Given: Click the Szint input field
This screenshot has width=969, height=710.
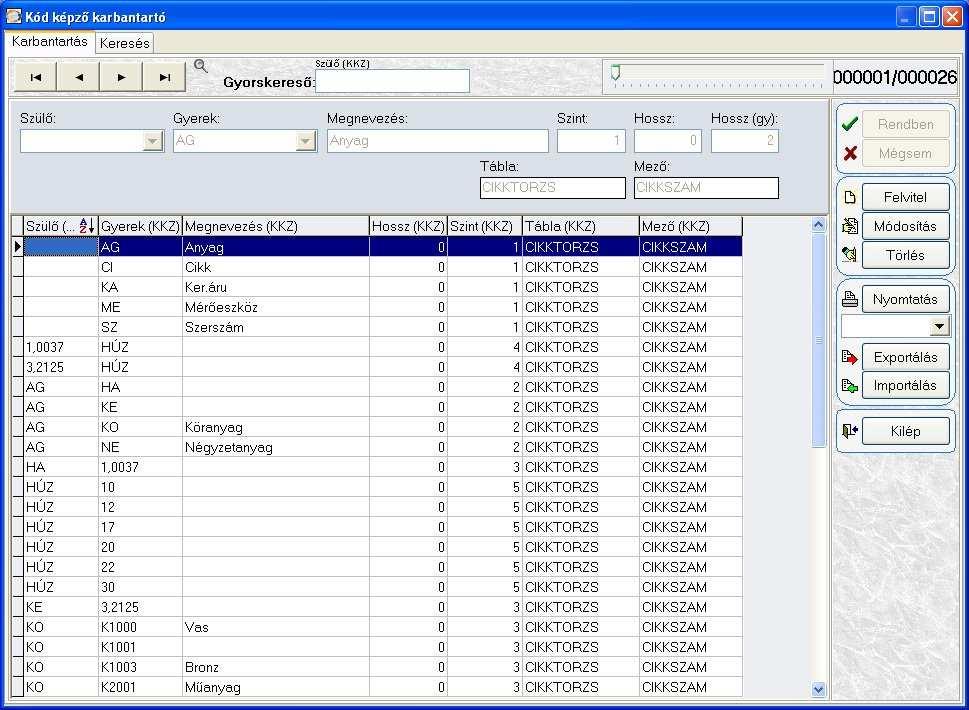Looking at the screenshot, I should point(591,141).
